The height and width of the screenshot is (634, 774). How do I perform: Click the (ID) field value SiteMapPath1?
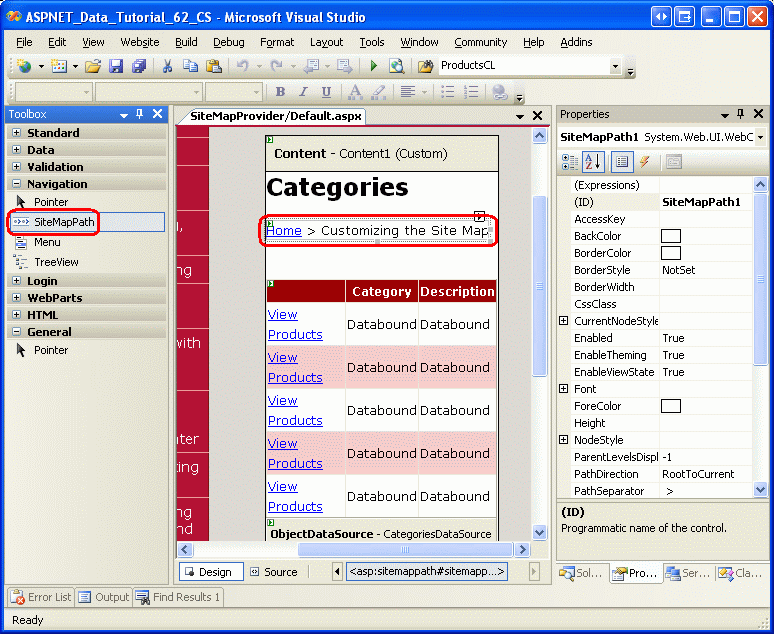click(x=701, y=202)
